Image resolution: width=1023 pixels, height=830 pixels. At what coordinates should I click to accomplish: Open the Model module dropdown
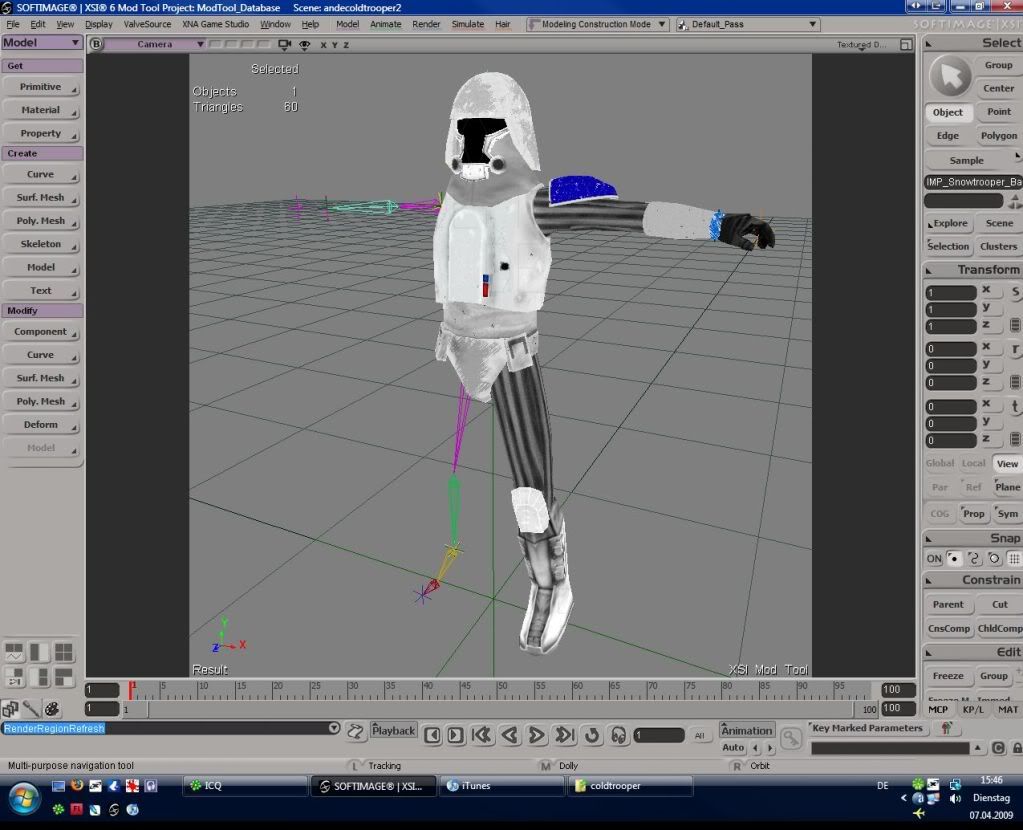(x=42, y=42)
